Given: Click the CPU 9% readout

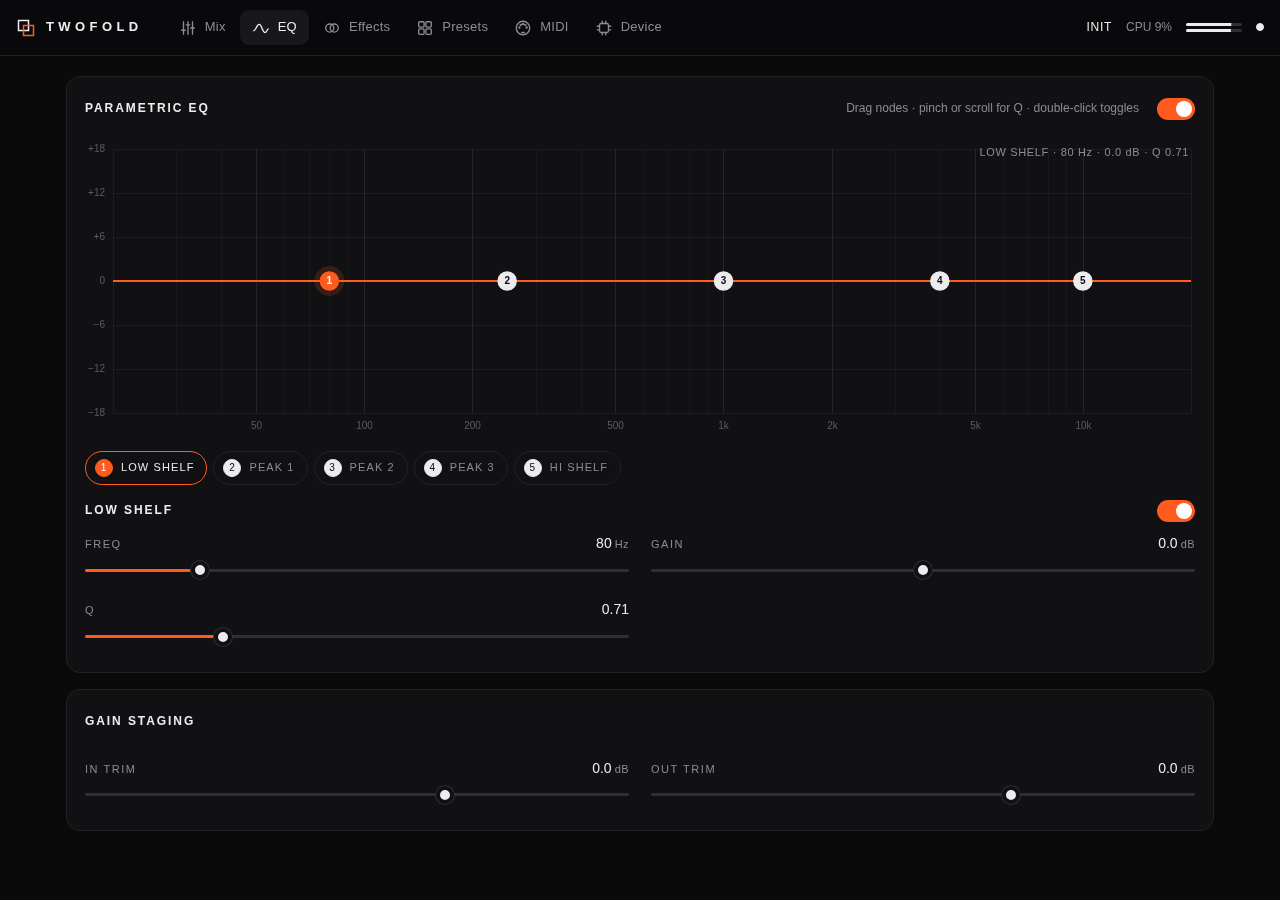Looking at the screenshot, I should click(x=1149, y=27).
